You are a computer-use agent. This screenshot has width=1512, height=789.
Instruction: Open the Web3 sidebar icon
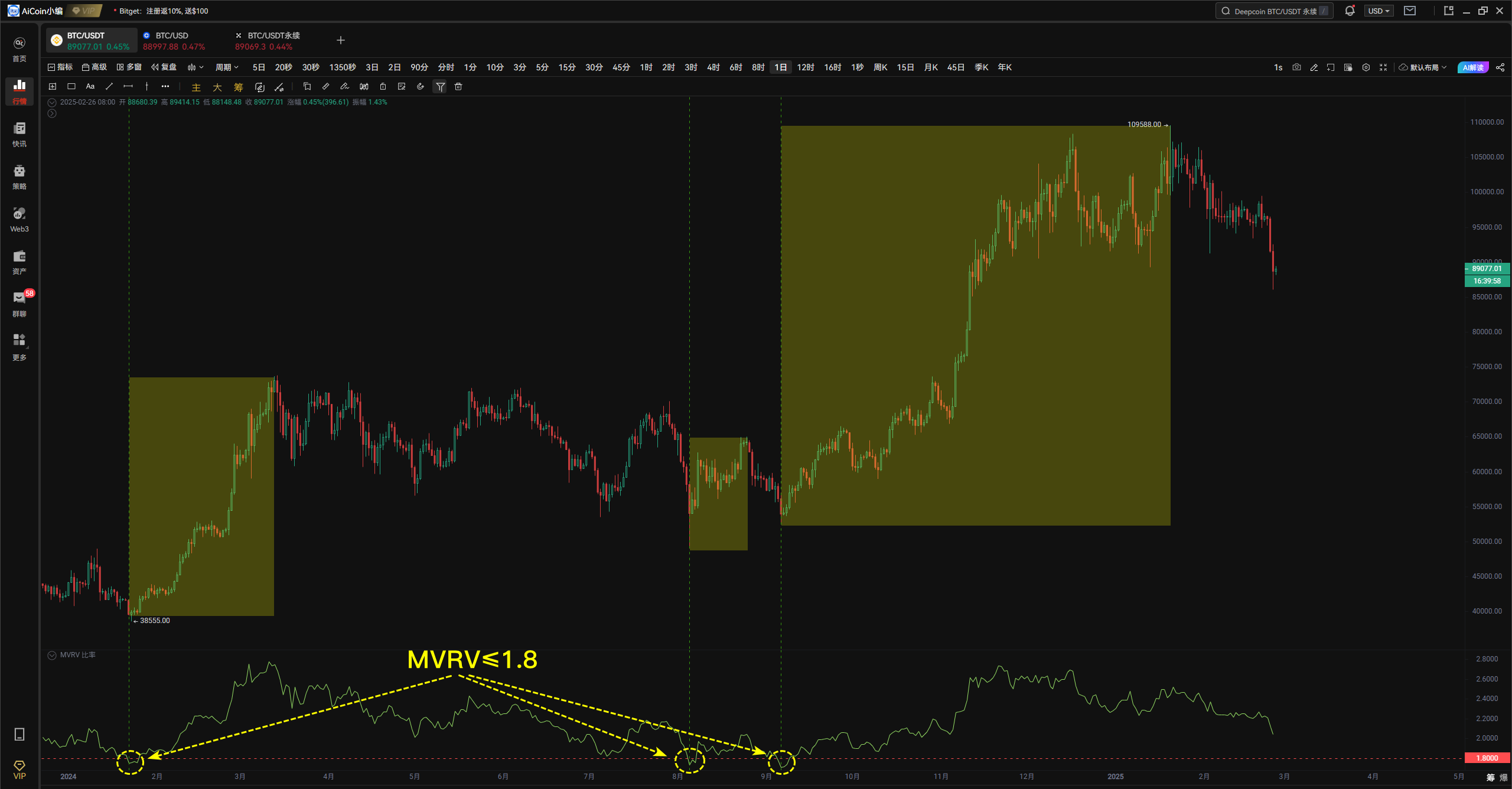coord(19,220)
